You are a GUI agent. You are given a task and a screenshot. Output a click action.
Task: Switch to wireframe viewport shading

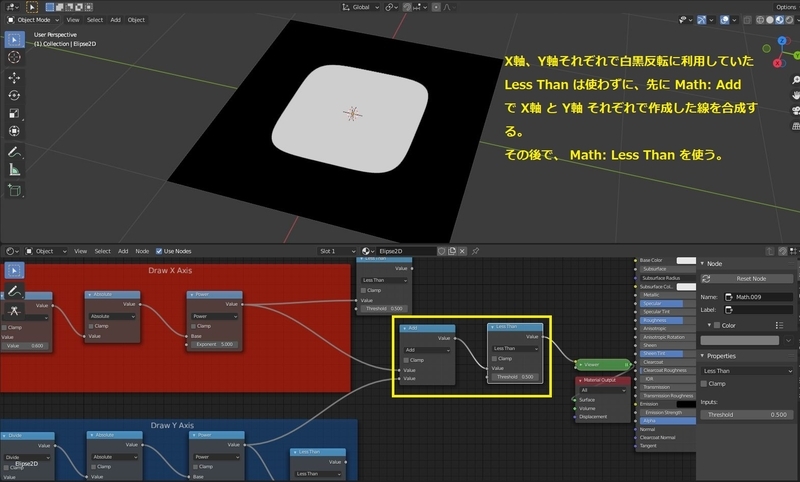(760, 20)
